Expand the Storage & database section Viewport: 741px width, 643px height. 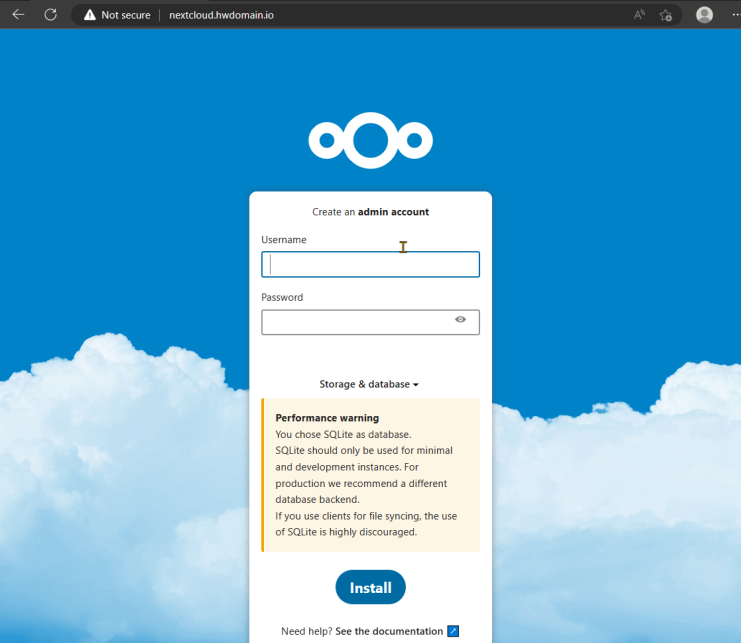click(x=369, y=384)
